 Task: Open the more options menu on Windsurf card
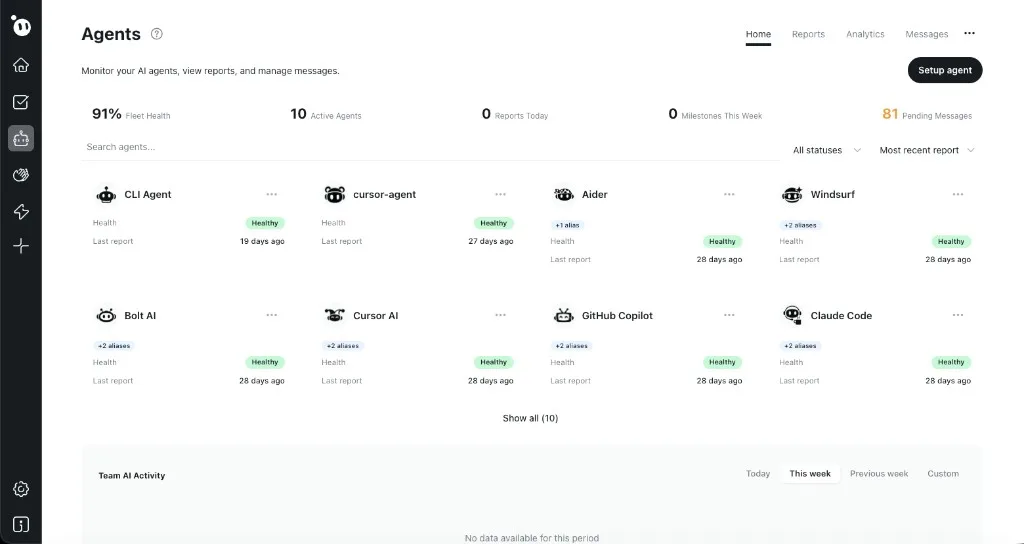click(957, 194)
